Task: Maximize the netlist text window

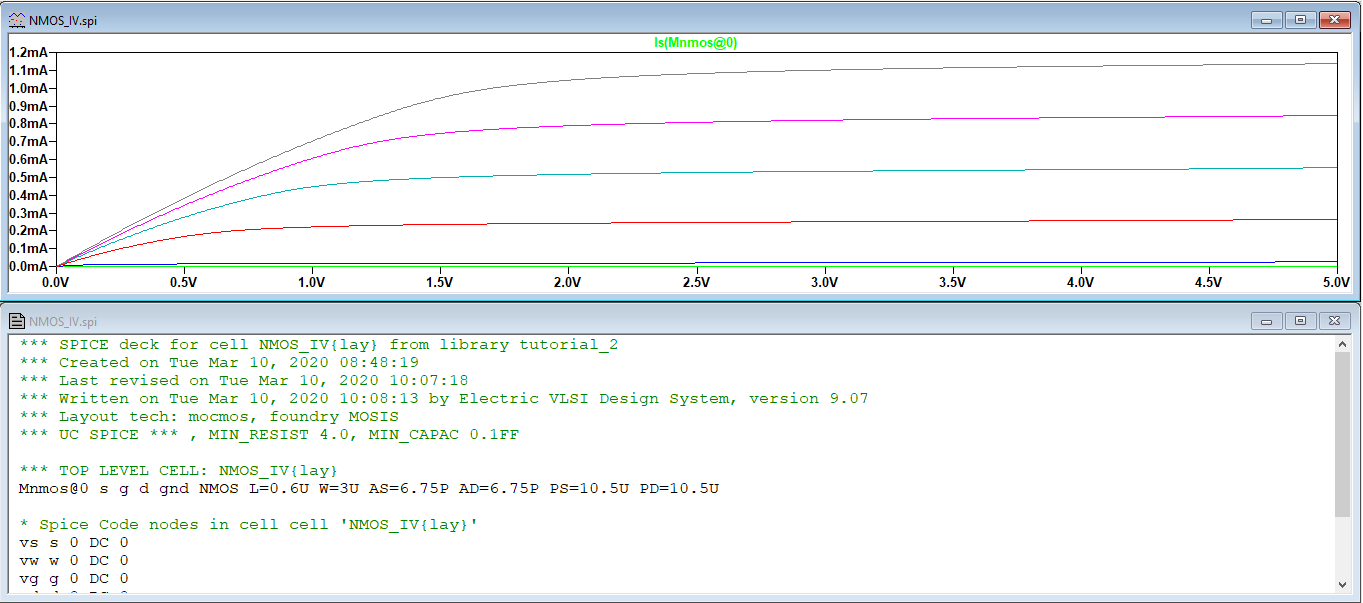Action: (x=1300, y=321)
